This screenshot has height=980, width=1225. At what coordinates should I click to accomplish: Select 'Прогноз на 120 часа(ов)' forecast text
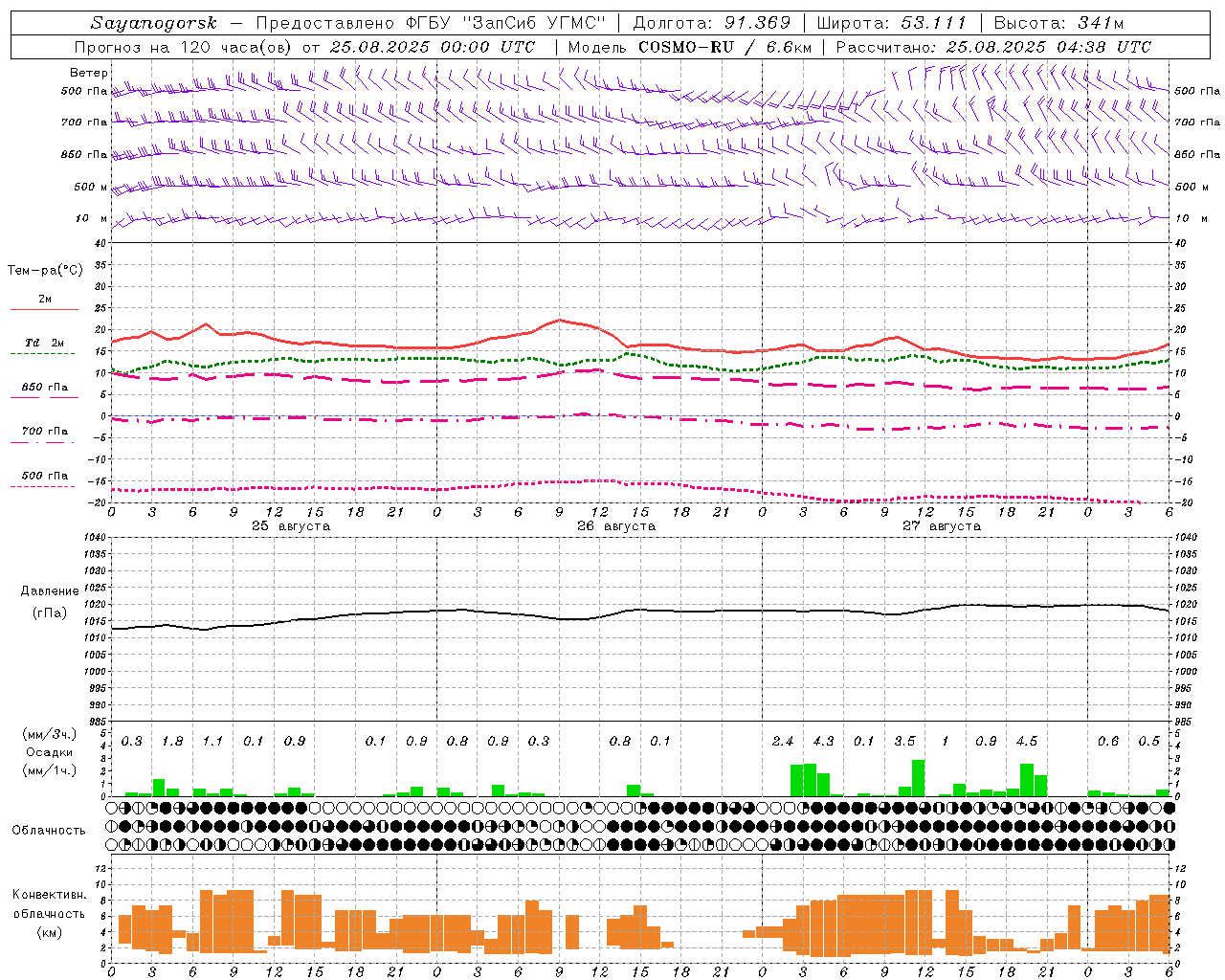tap(184, 47)
